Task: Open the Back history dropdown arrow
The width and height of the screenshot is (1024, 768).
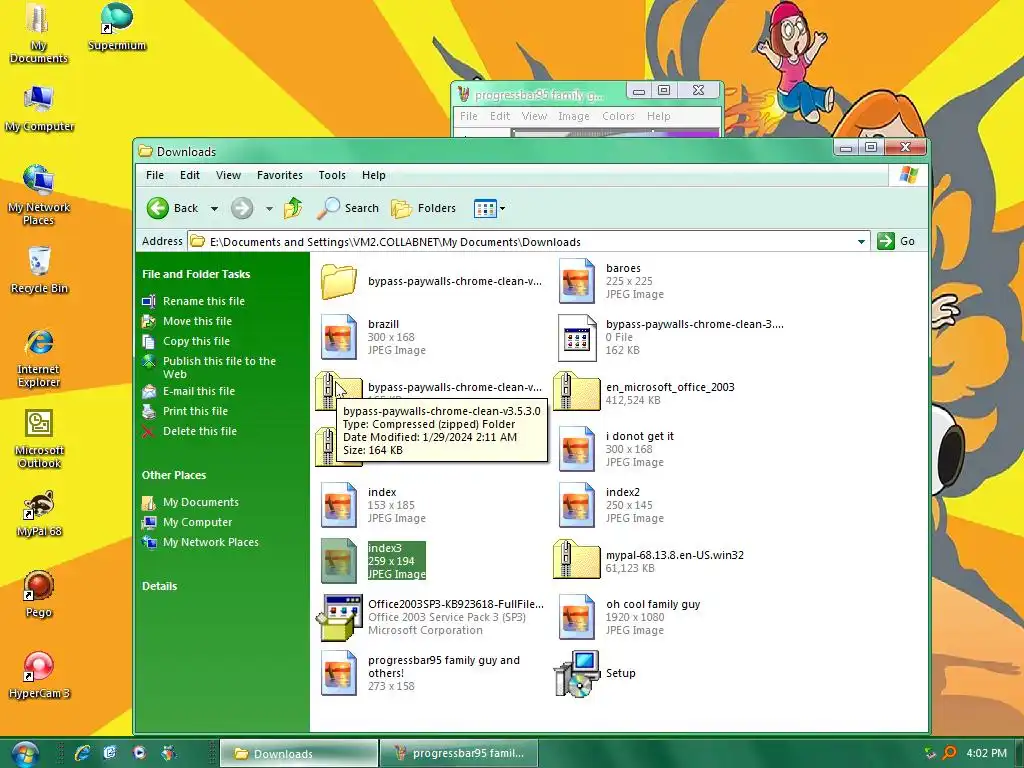Action: pyautogui.click(x=214, y=209)
